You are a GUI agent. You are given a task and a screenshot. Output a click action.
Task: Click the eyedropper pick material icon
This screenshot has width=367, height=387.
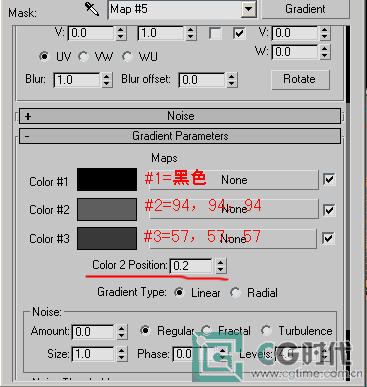point(92,9)
